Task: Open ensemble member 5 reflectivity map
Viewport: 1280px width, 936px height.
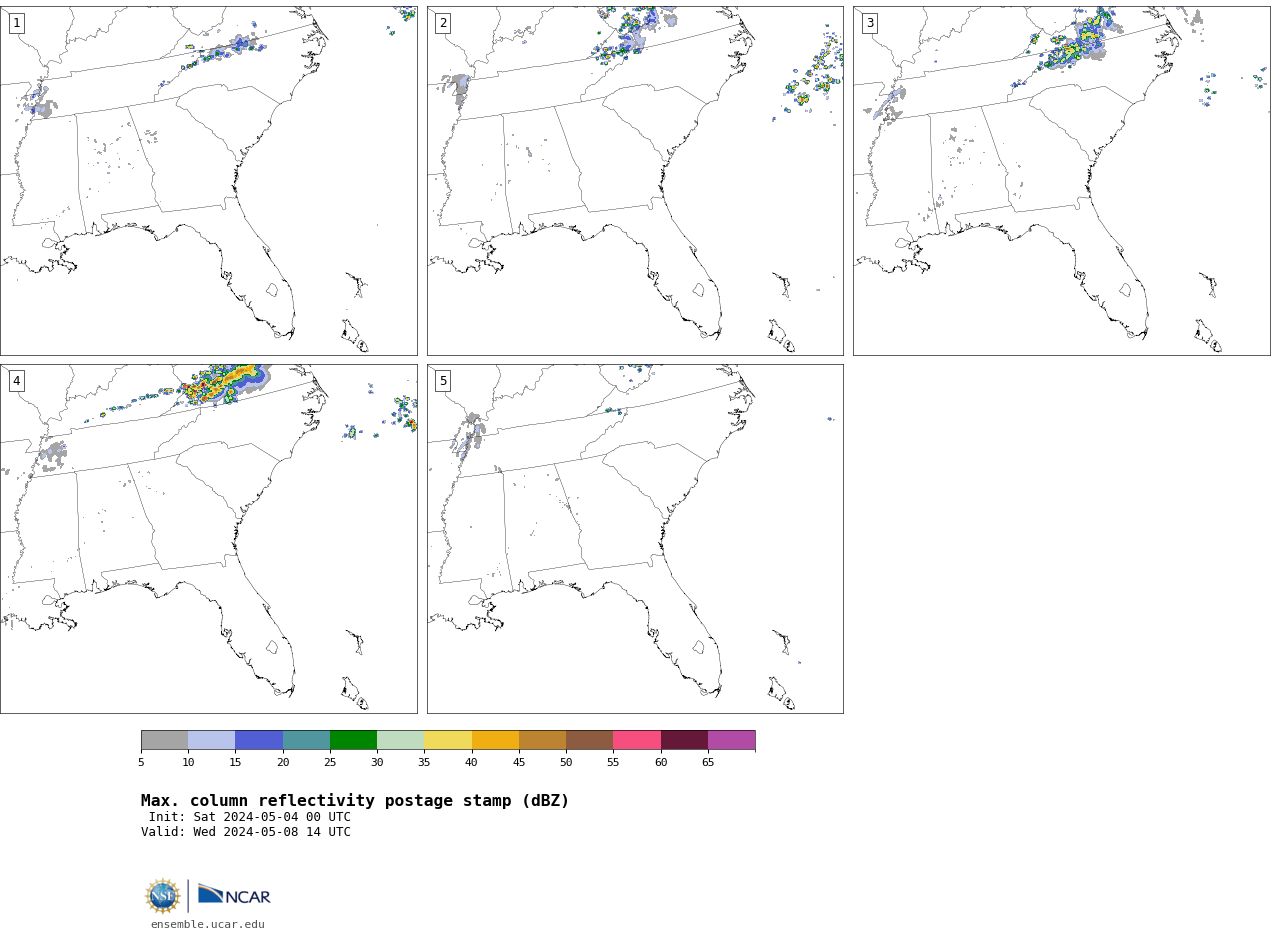Action: (x=635, y=539)
